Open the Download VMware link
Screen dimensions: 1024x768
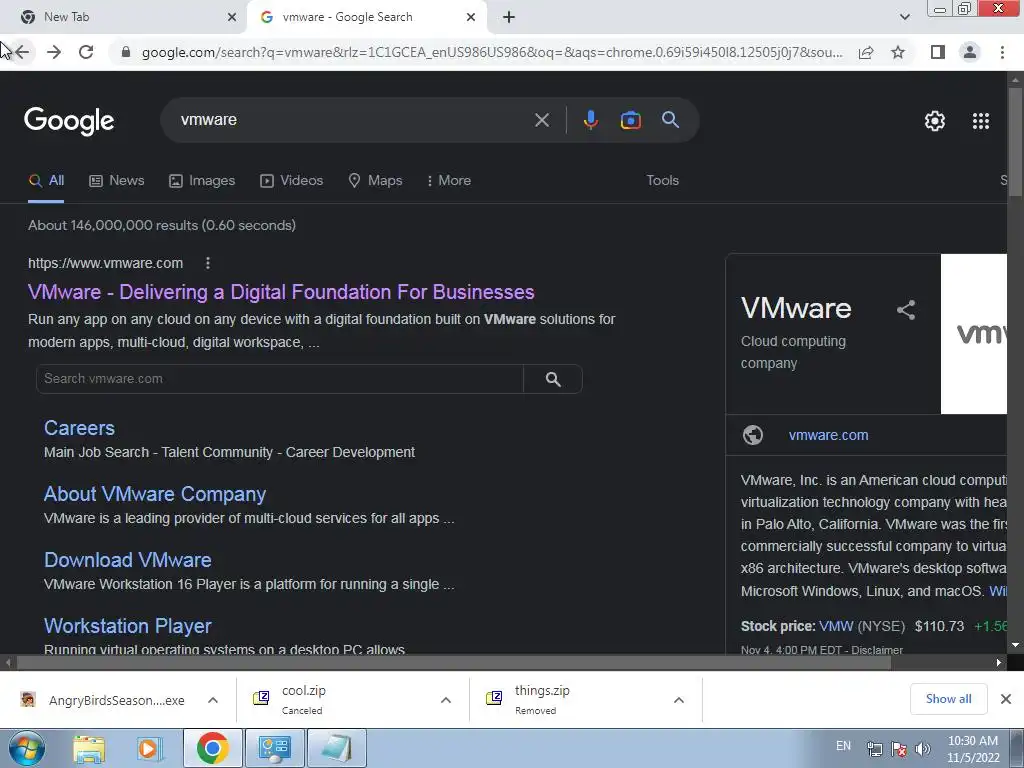pyautogui.click(x=127, y=560)
